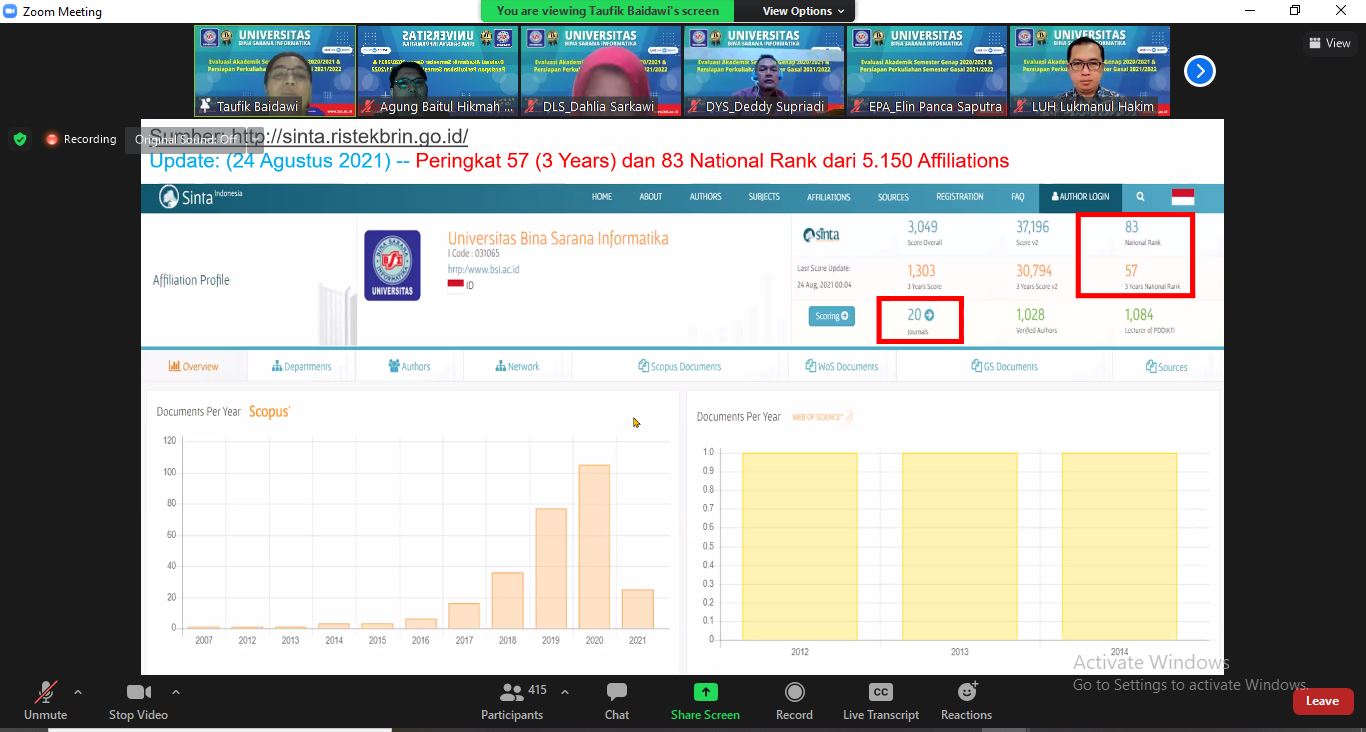Open AFFILIATIONS in Sinta navigation

(x=829, y=197)
